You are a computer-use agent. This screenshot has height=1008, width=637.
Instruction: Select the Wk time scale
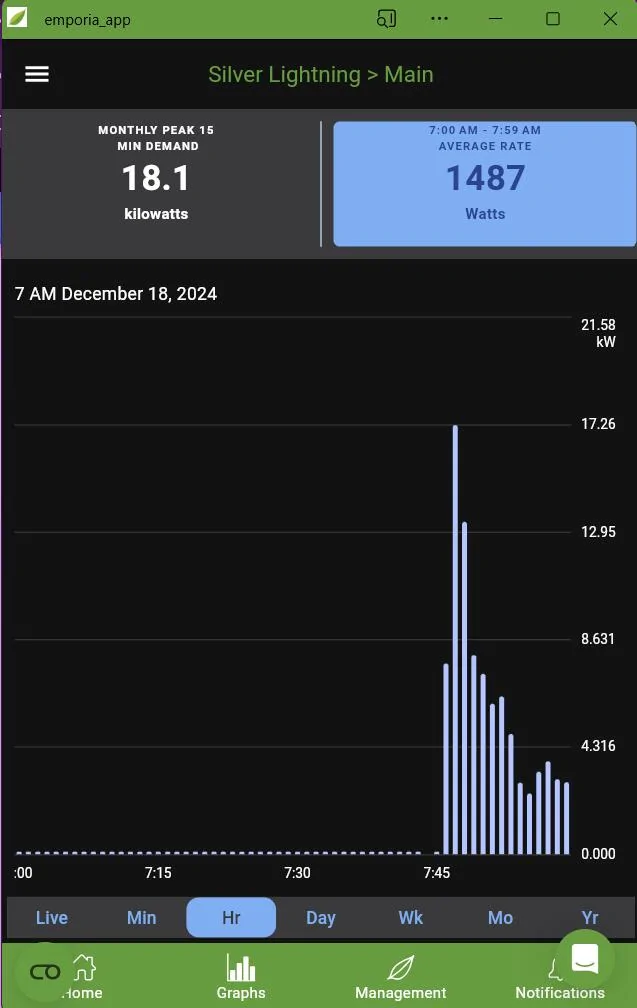tap(411, 918)
